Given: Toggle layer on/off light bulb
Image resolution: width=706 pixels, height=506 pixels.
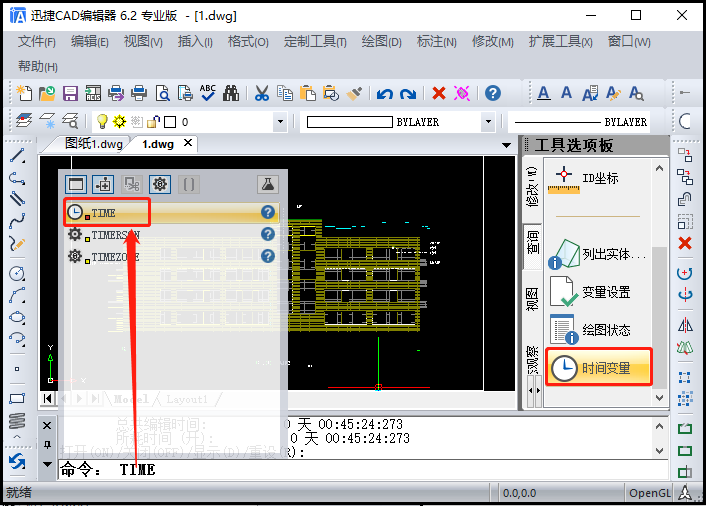Looking at the screenshot, I should pos(102,121).
